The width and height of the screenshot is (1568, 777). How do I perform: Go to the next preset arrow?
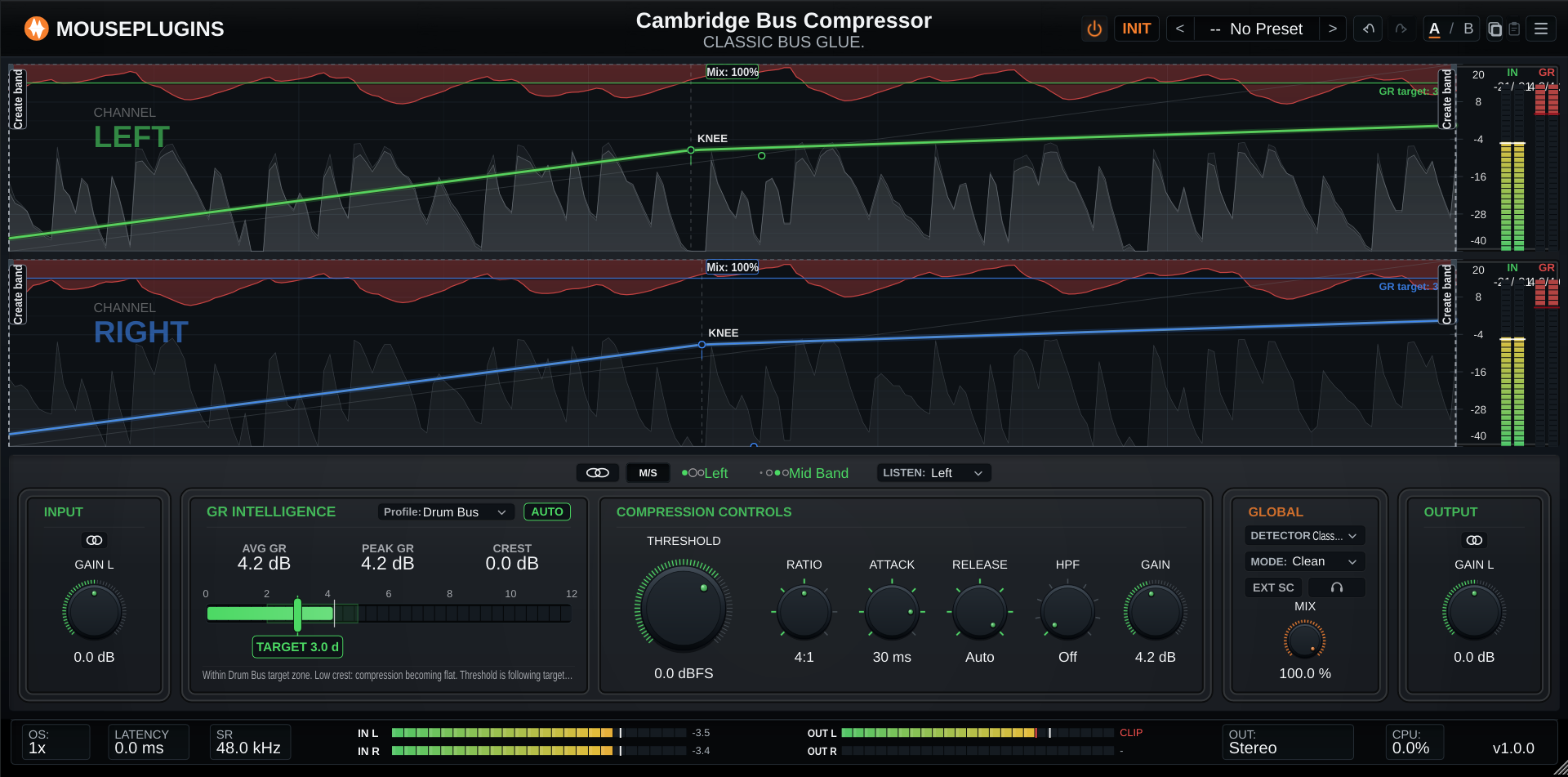[1332, 29]
